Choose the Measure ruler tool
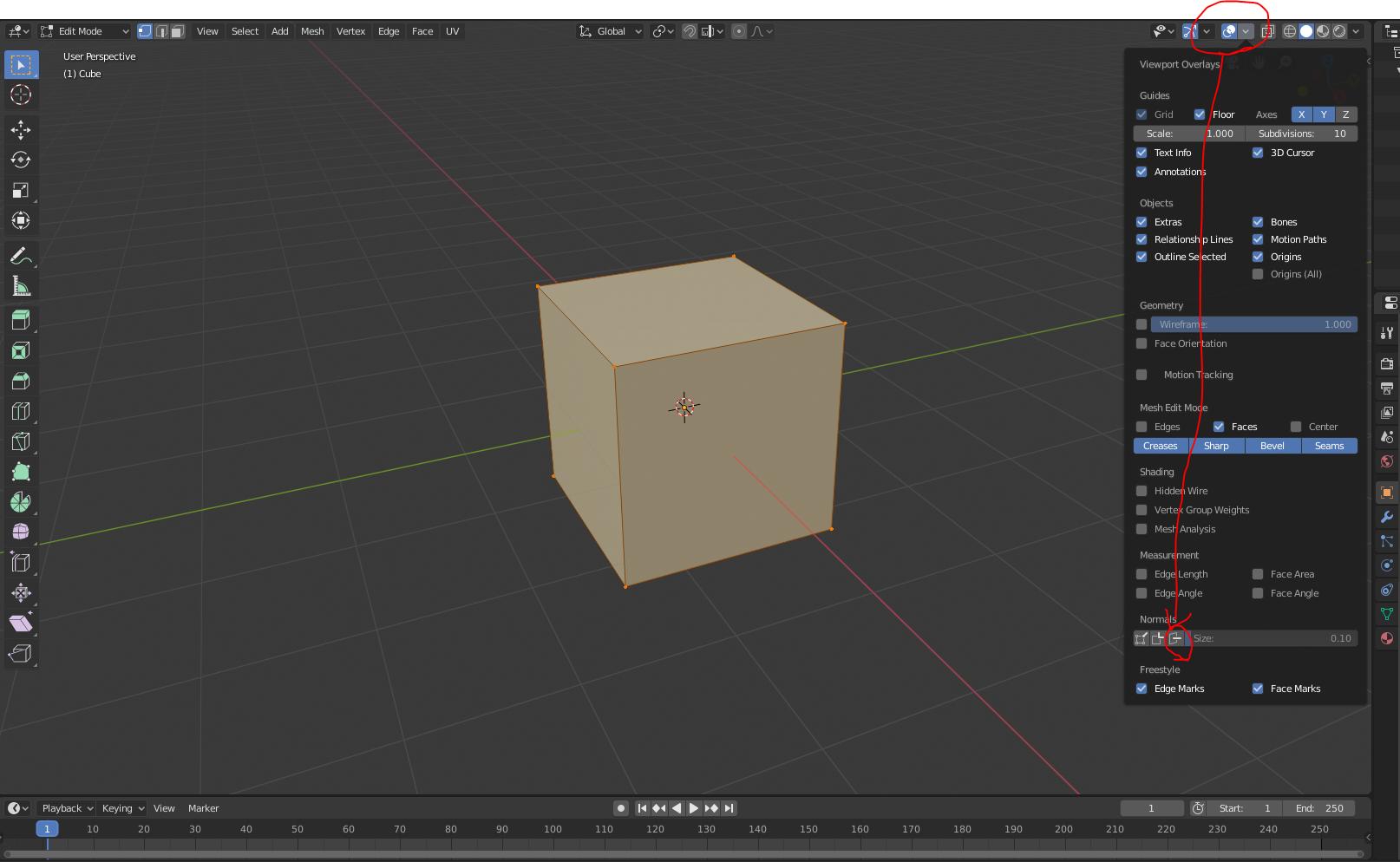 point(21,286)
